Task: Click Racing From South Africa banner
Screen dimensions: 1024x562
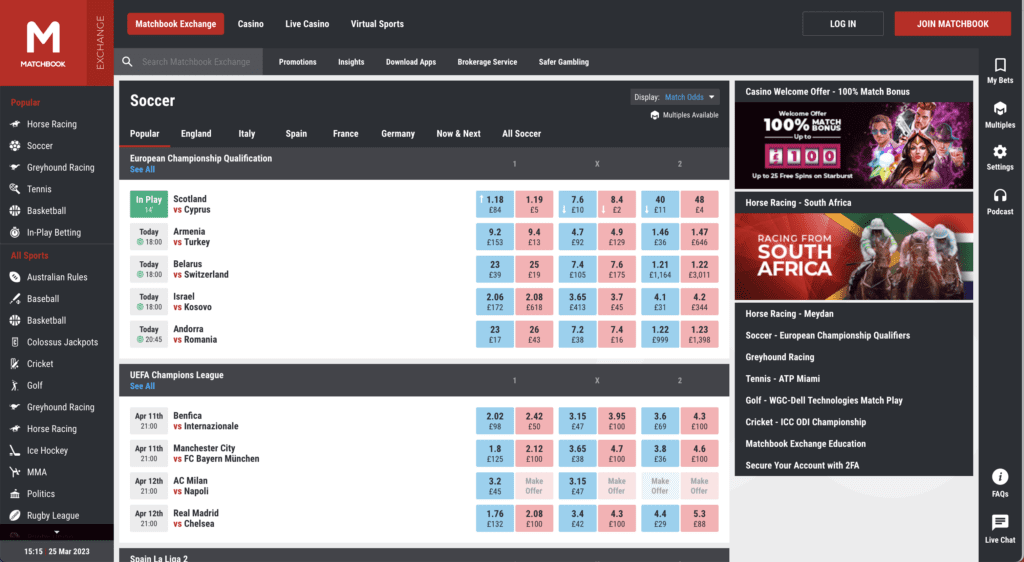Action: click(854, 257)
